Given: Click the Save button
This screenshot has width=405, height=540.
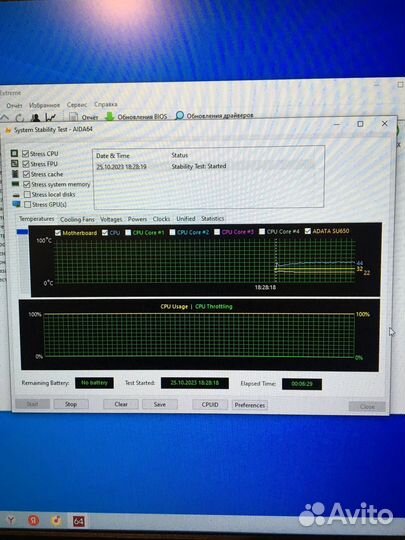Looking at the screenshot, I should click(160, 404).
